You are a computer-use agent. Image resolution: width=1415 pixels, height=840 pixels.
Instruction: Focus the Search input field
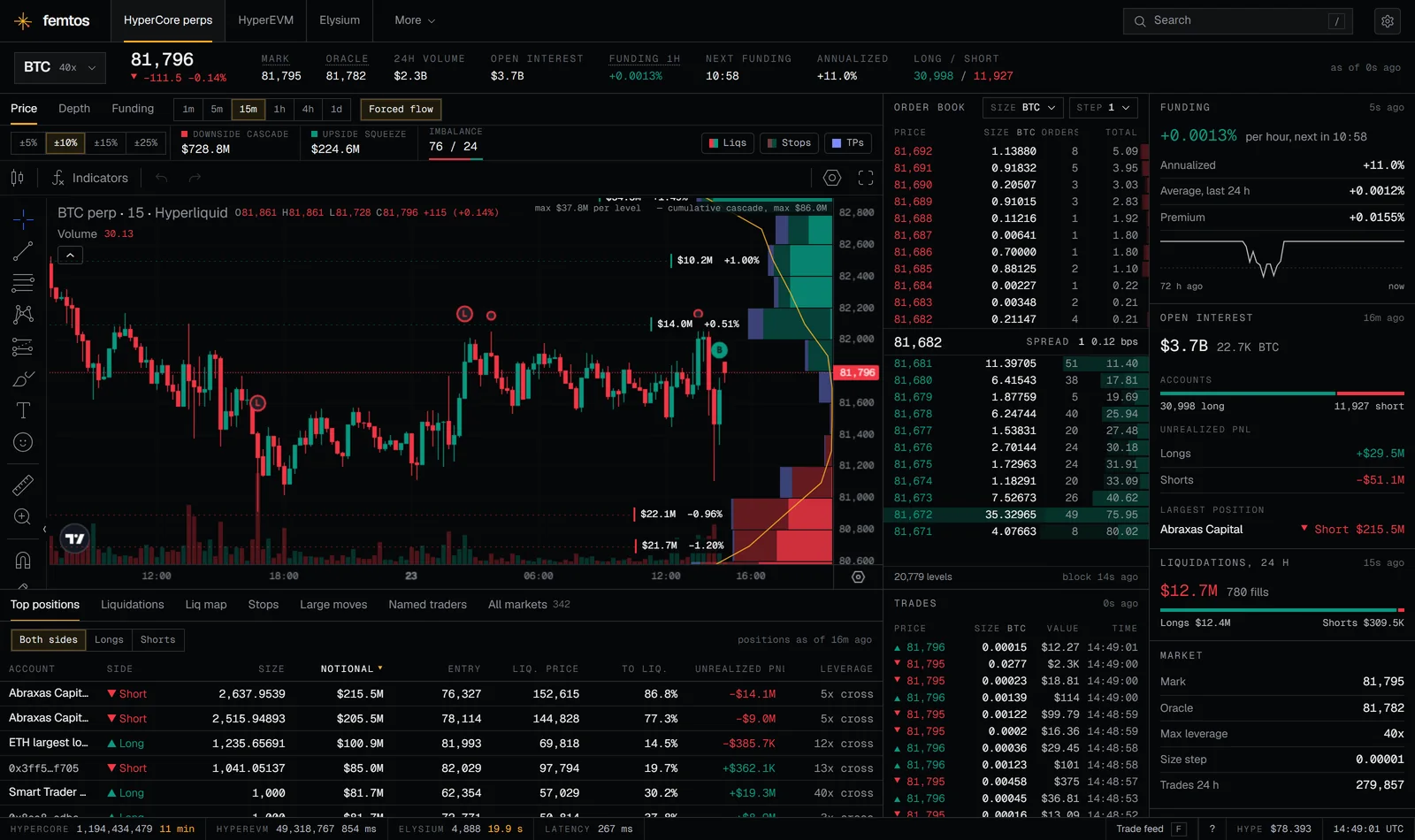(x=1238, y=21)
